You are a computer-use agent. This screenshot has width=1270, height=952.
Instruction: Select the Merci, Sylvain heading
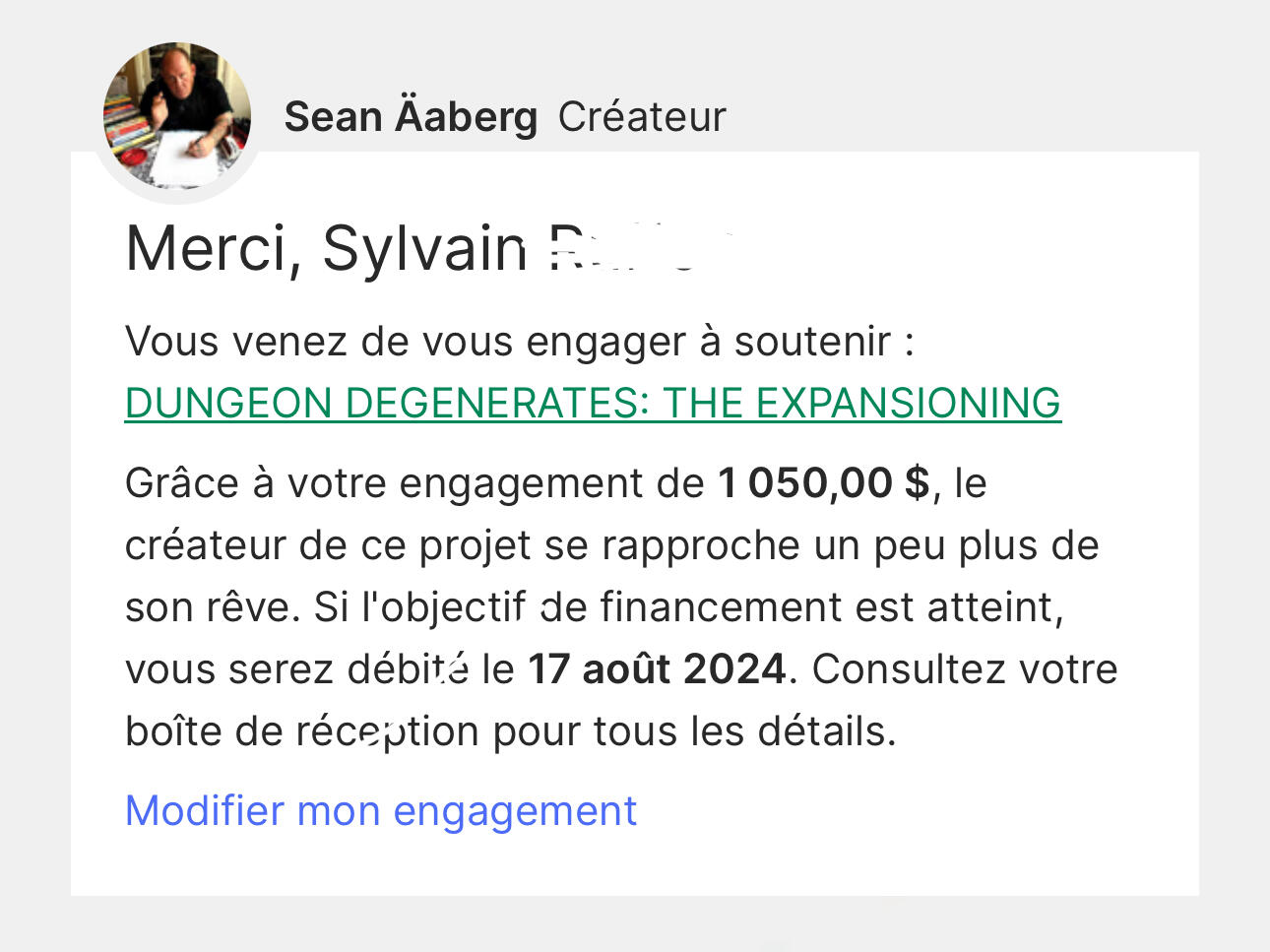pos(327,249)
